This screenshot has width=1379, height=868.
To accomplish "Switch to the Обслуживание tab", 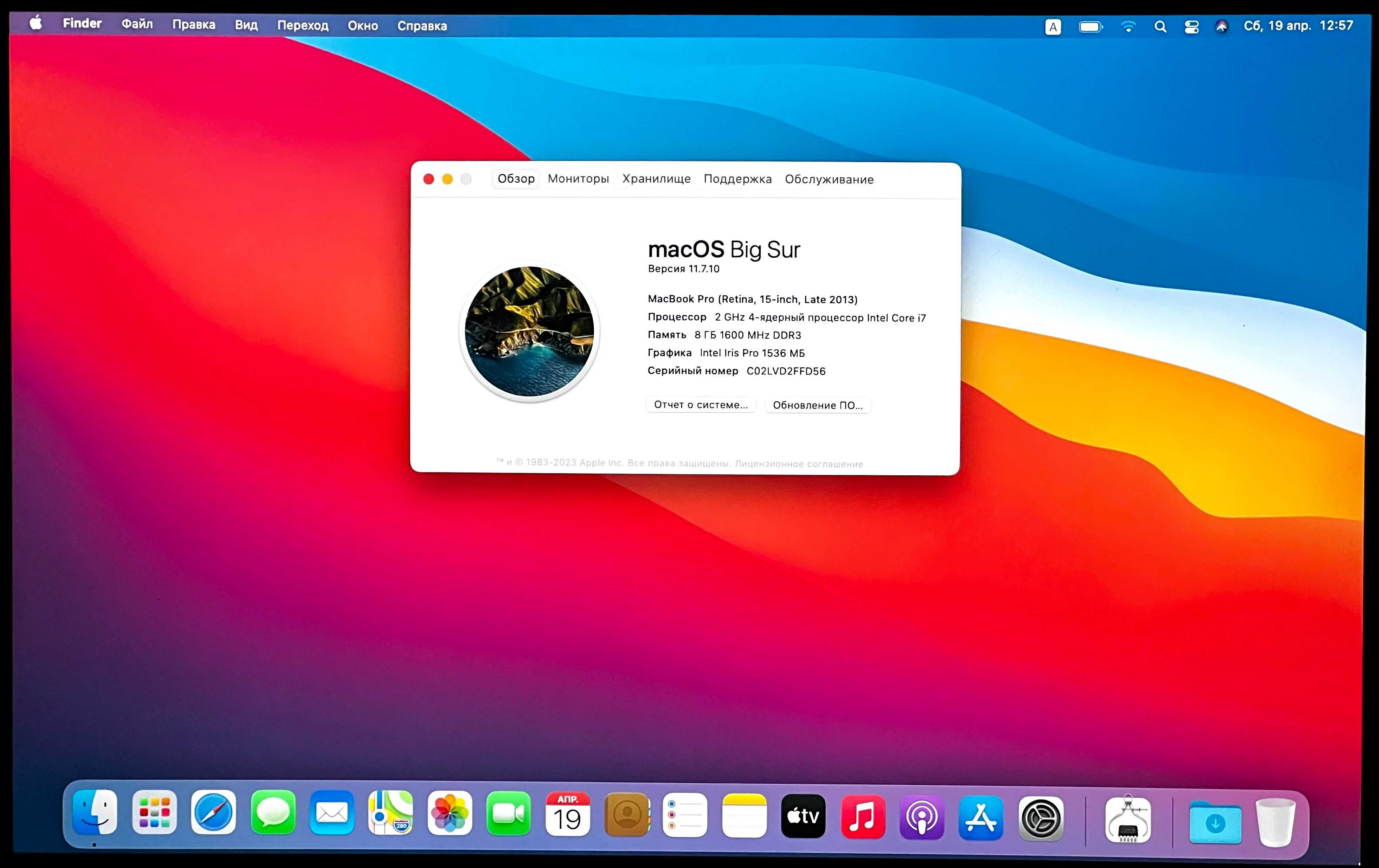I will (829, 180).
